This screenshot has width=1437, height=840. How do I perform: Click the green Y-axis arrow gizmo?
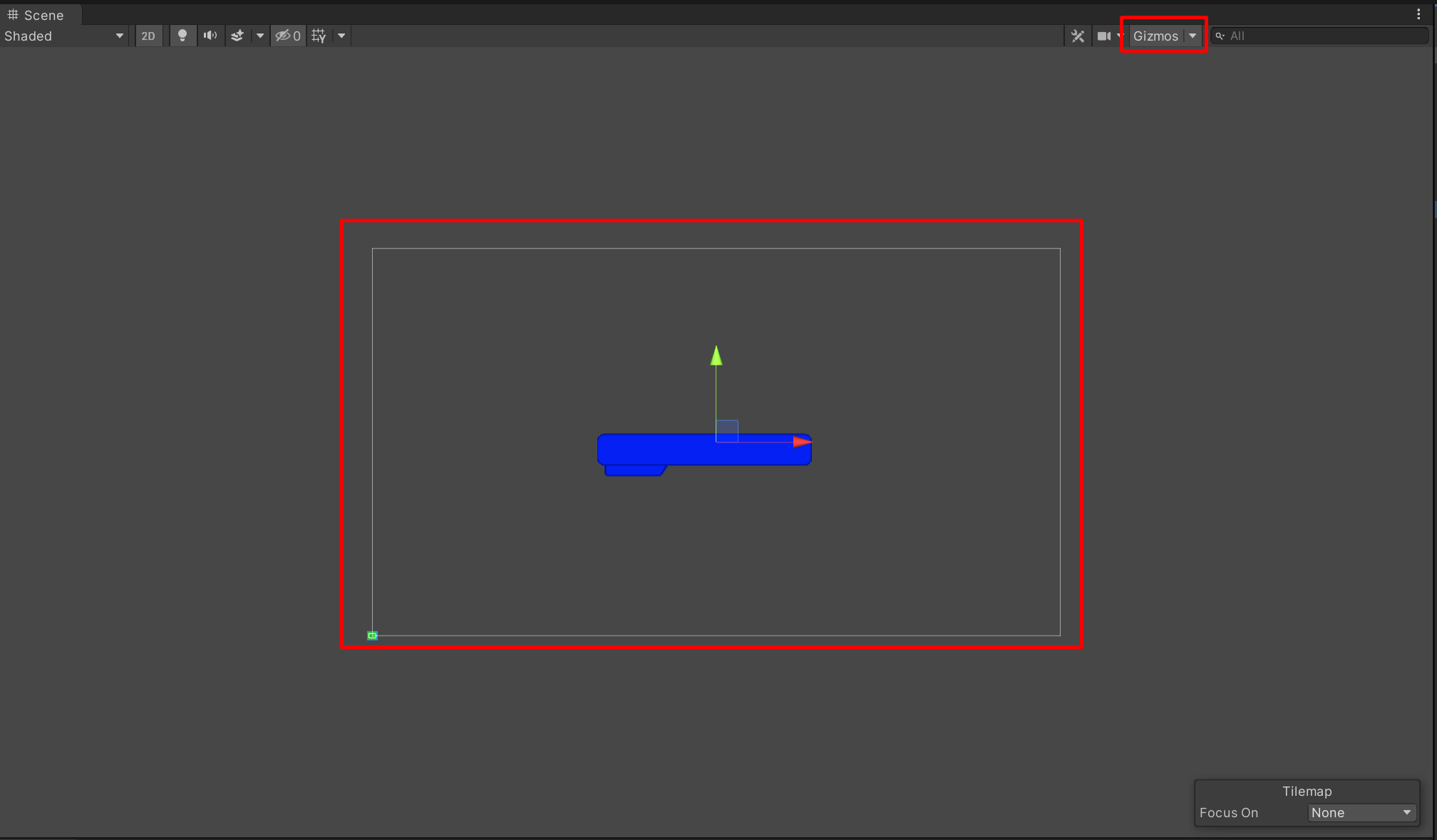716,356
